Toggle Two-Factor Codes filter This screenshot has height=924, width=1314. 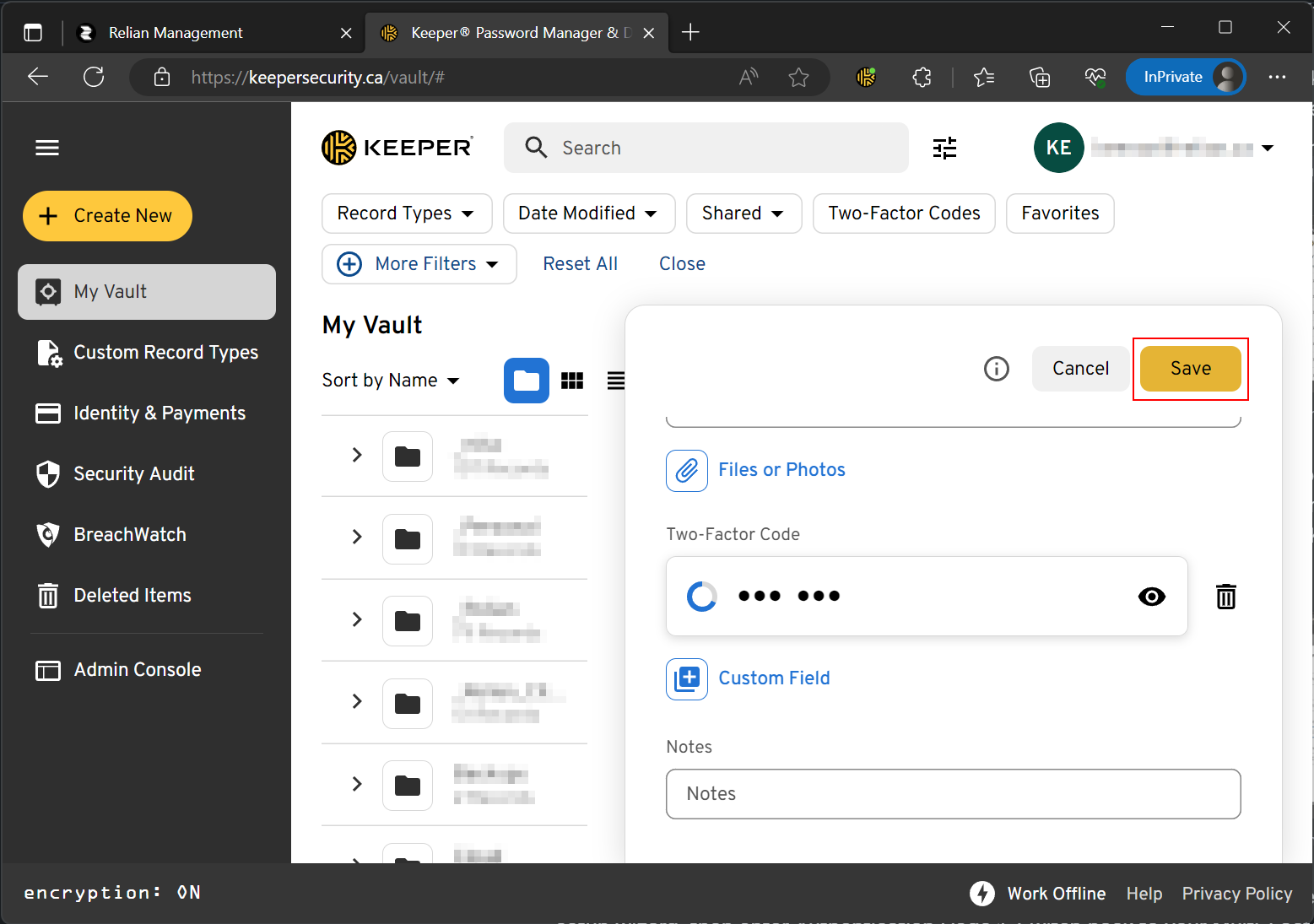click(x=904, y=213)
